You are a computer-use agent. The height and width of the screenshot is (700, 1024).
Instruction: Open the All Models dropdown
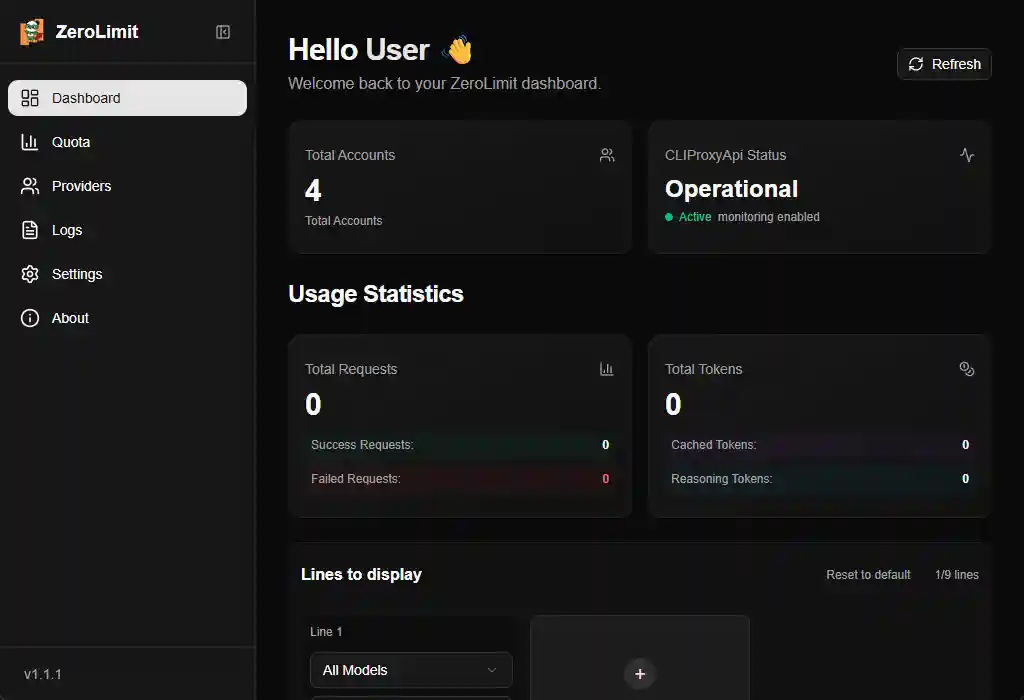pyautogui.click(x=410, y=670)
